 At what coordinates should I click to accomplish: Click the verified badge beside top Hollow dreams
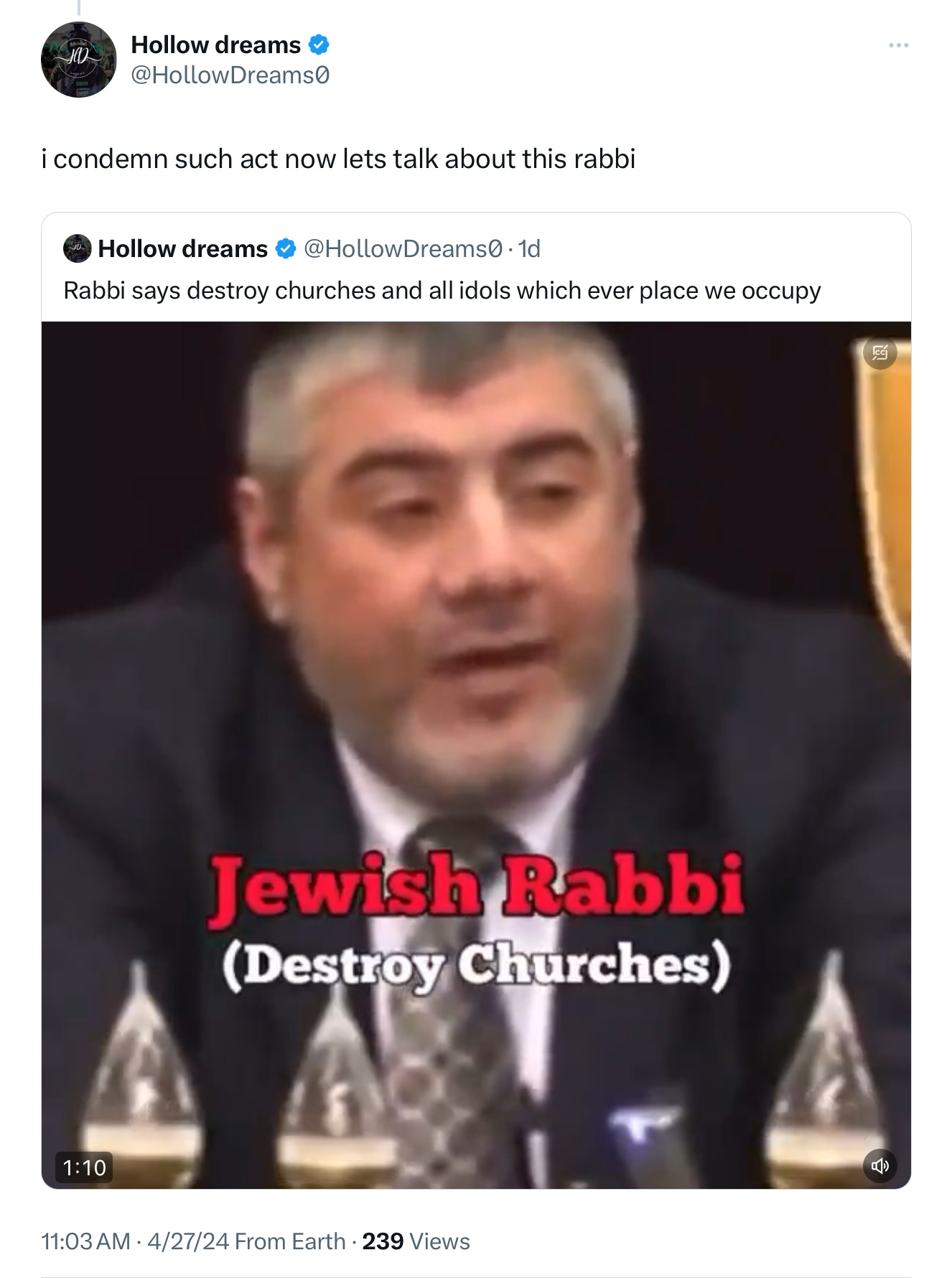[x=319, y=45]
